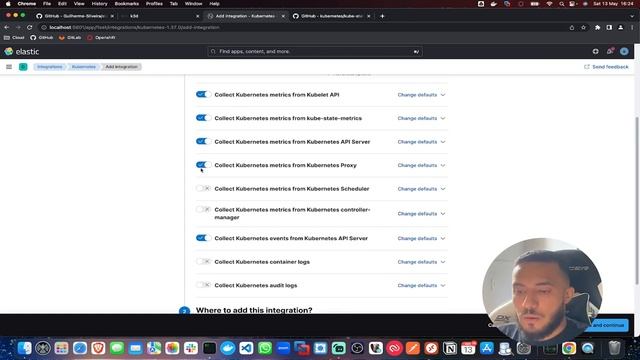The image size is (640, 360).
Task: Open Chrome three-dot menu
Action: click(632, 27)
